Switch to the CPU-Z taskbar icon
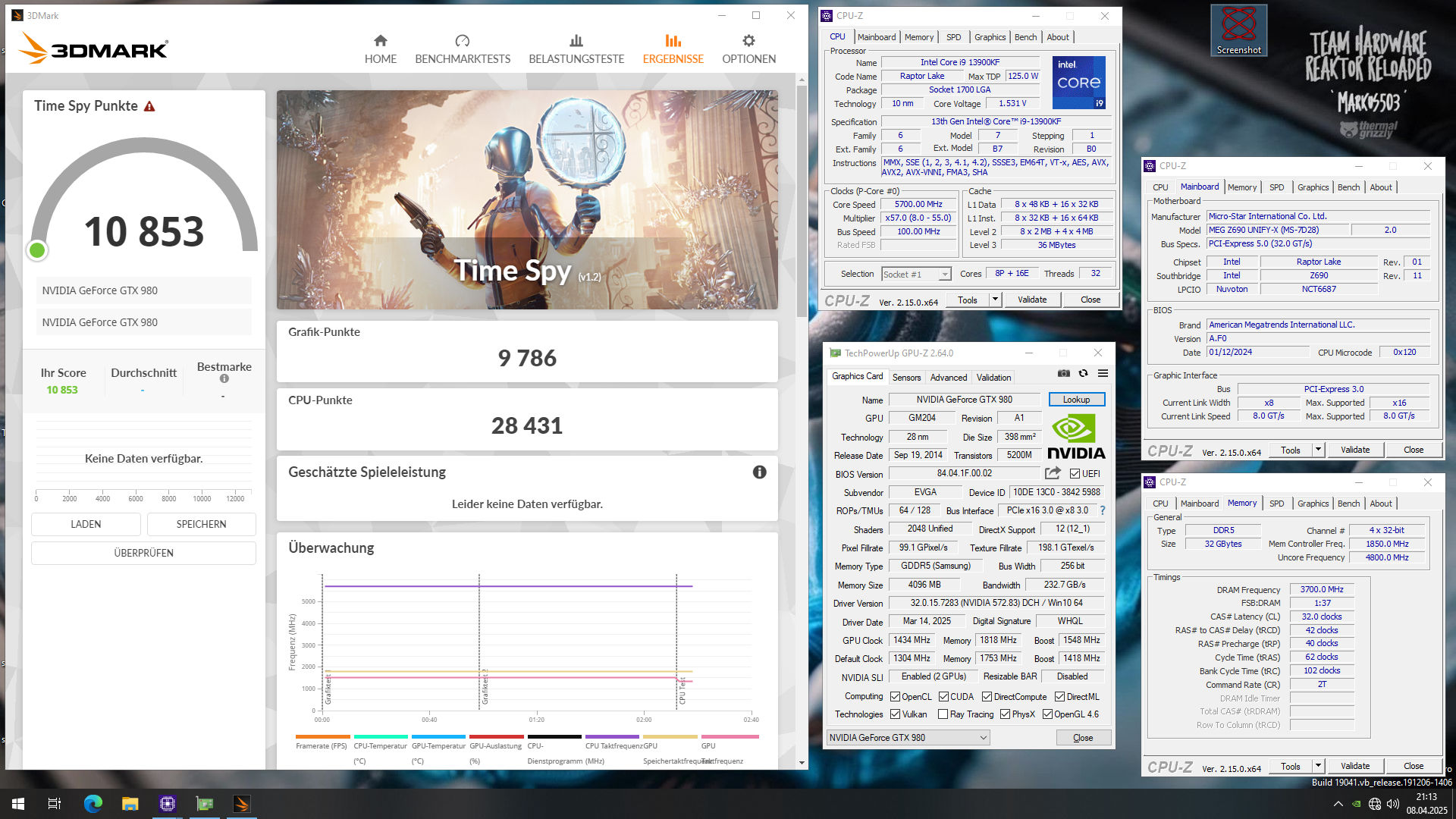 (168, 804)
